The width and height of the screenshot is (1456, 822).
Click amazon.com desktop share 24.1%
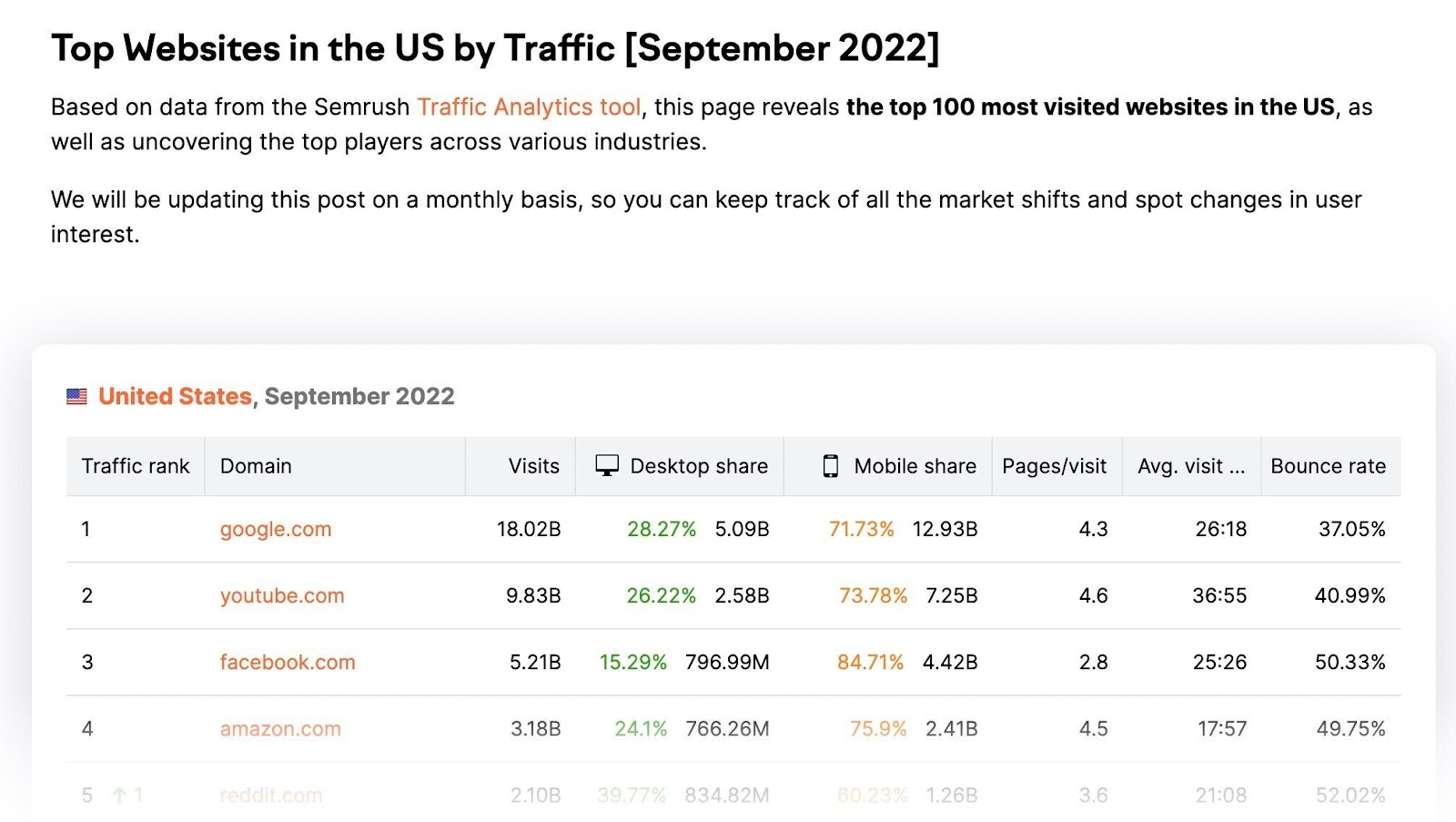click(641, 728)
